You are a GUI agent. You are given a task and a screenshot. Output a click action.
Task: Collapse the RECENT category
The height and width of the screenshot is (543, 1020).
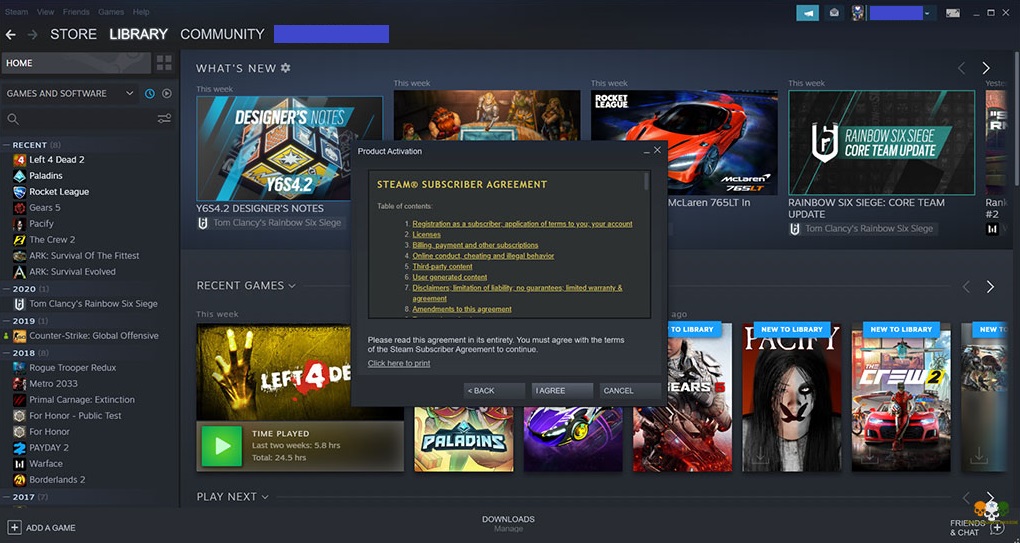7,145
